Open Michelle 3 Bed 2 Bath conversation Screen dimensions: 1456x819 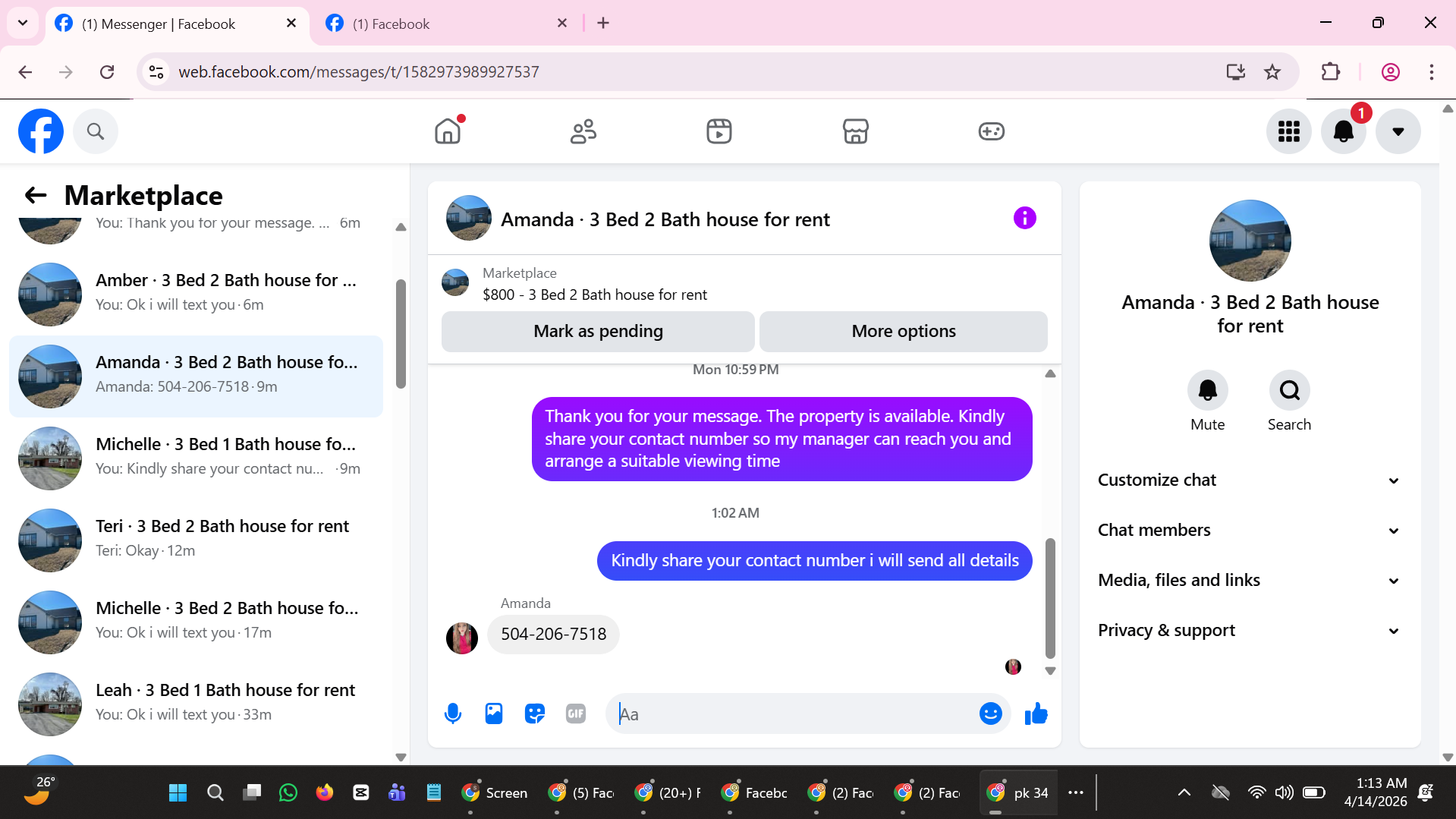(196, 622)
